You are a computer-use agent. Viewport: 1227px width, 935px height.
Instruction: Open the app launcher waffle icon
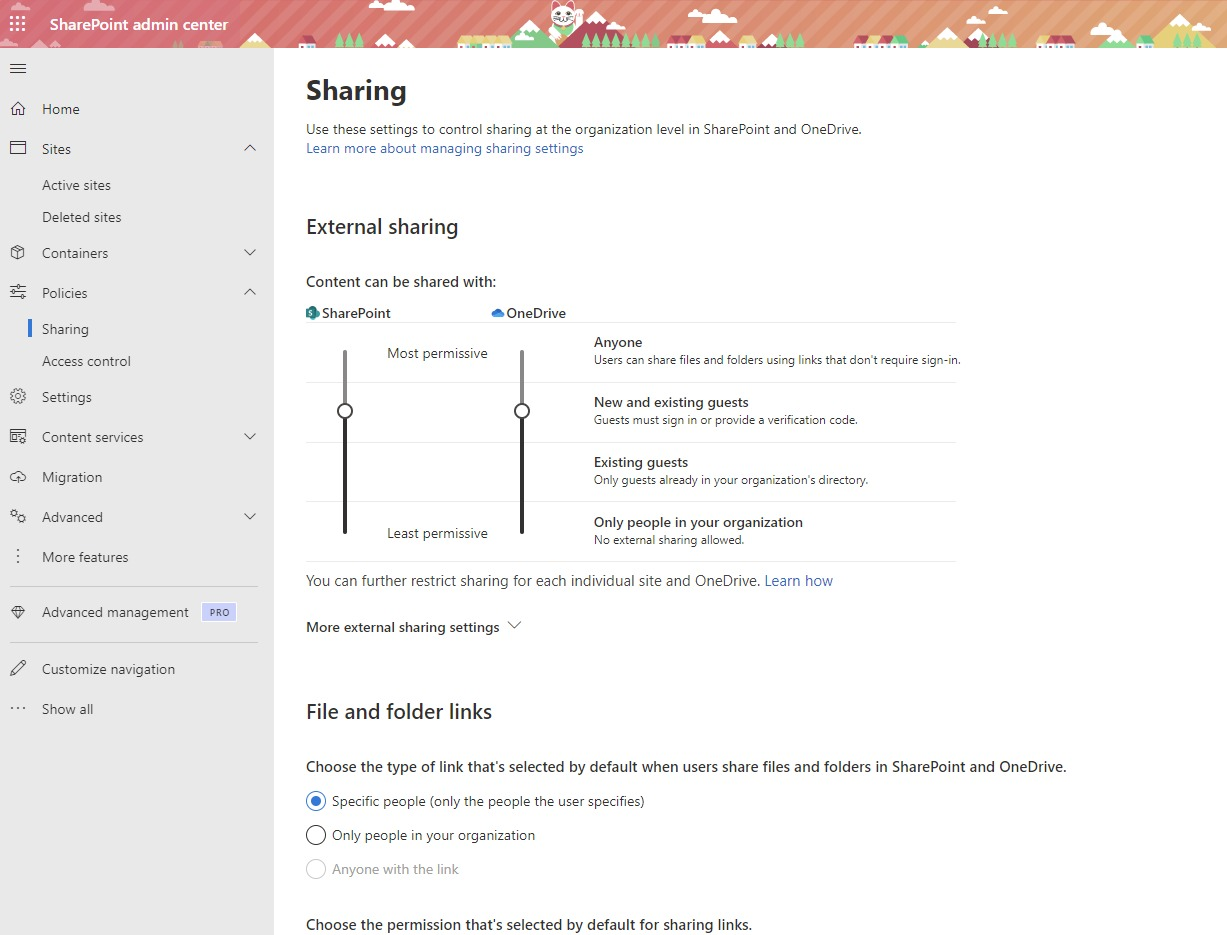[x=18, y=24]
